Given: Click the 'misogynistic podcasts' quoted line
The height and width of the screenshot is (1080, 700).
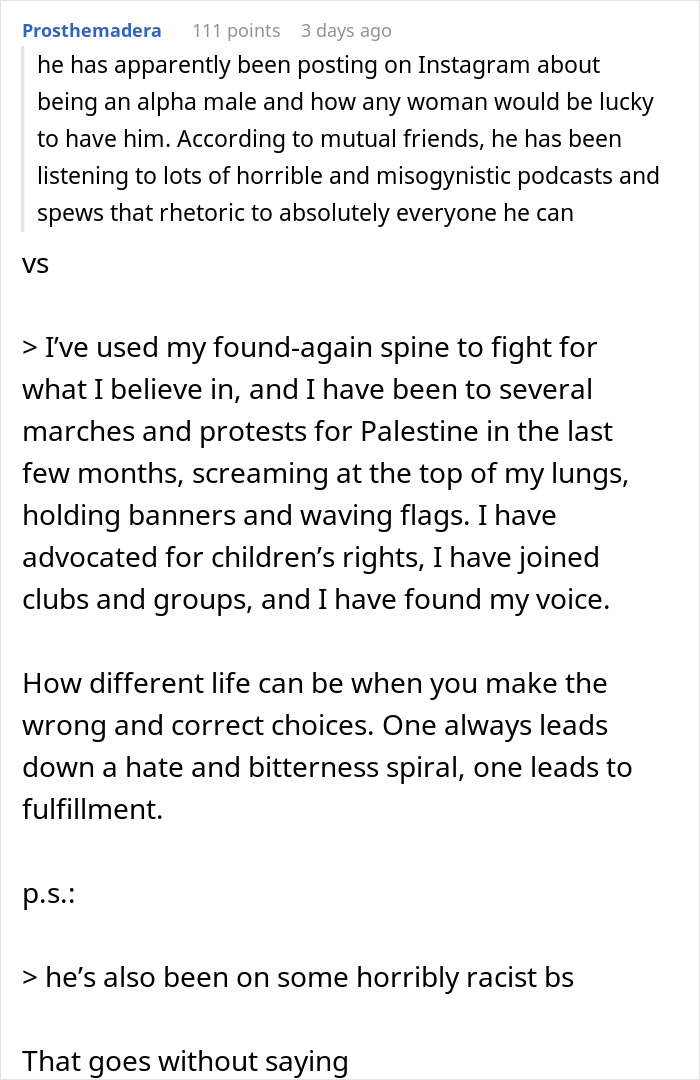Looking at the screenshot, I should coord(348,176).
